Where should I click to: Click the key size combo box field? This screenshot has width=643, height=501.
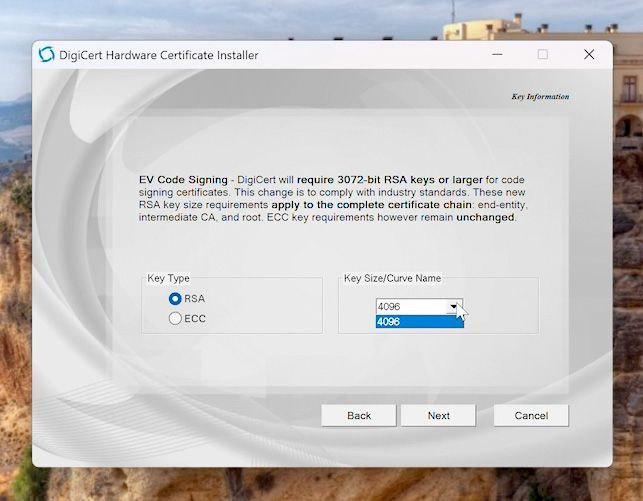(410, 307)
